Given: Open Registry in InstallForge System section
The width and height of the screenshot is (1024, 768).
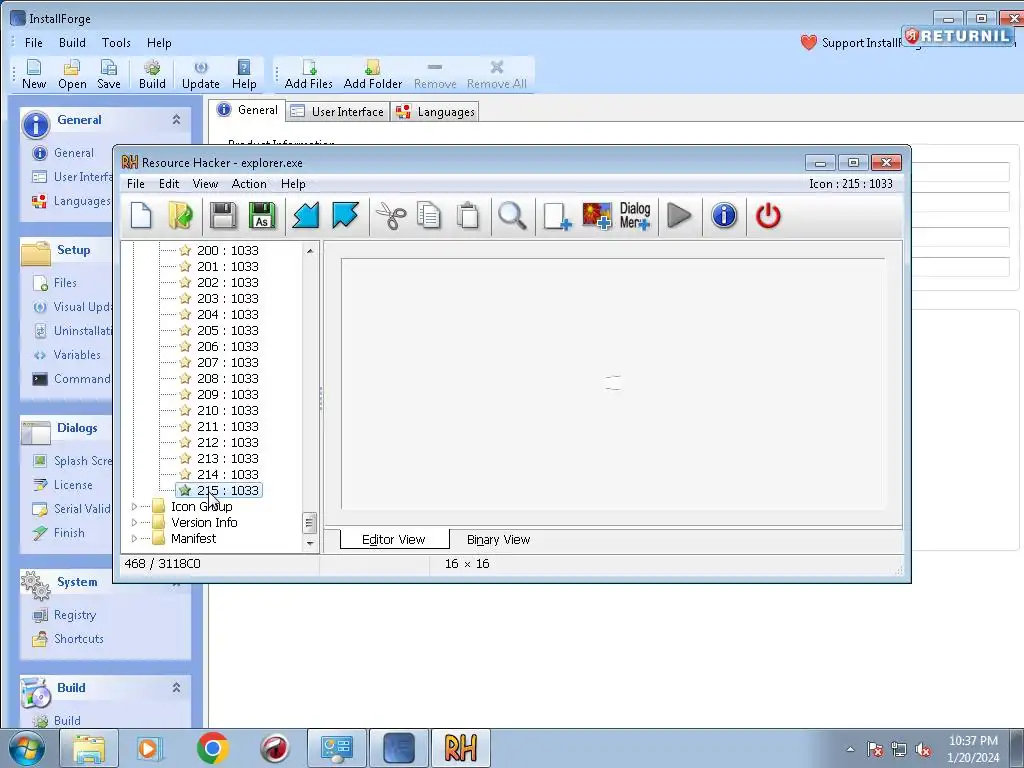Looking at the screenshot, I should click(x=74, y=615).
